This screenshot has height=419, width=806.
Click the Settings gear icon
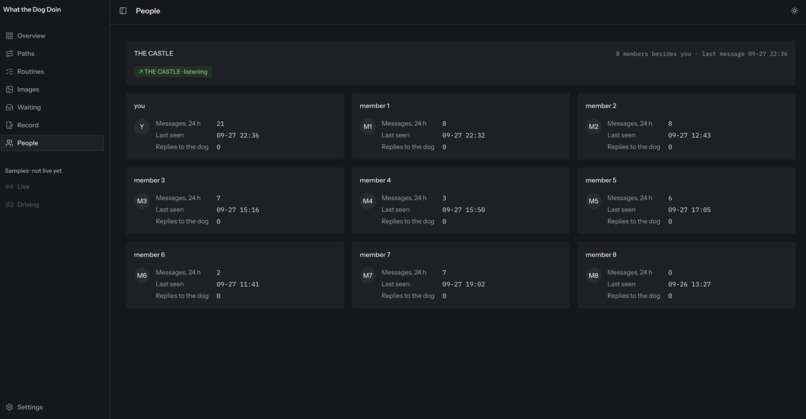[x=9, y=407]
